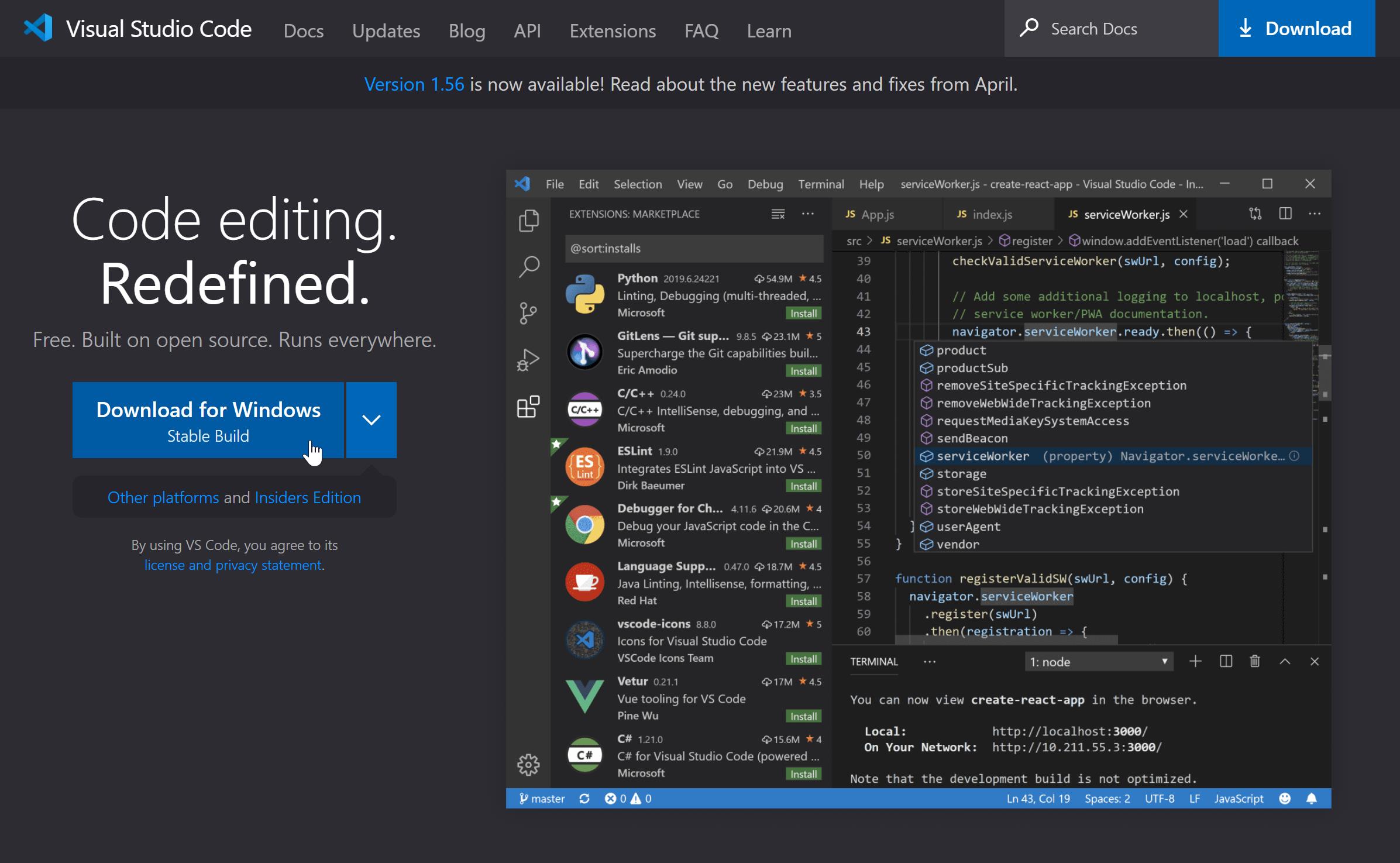Image resolution: width=1400 pixels, height=863 pixels.
Task: Kill terminal with the trash icon
Action: [x=1255, y=661]
